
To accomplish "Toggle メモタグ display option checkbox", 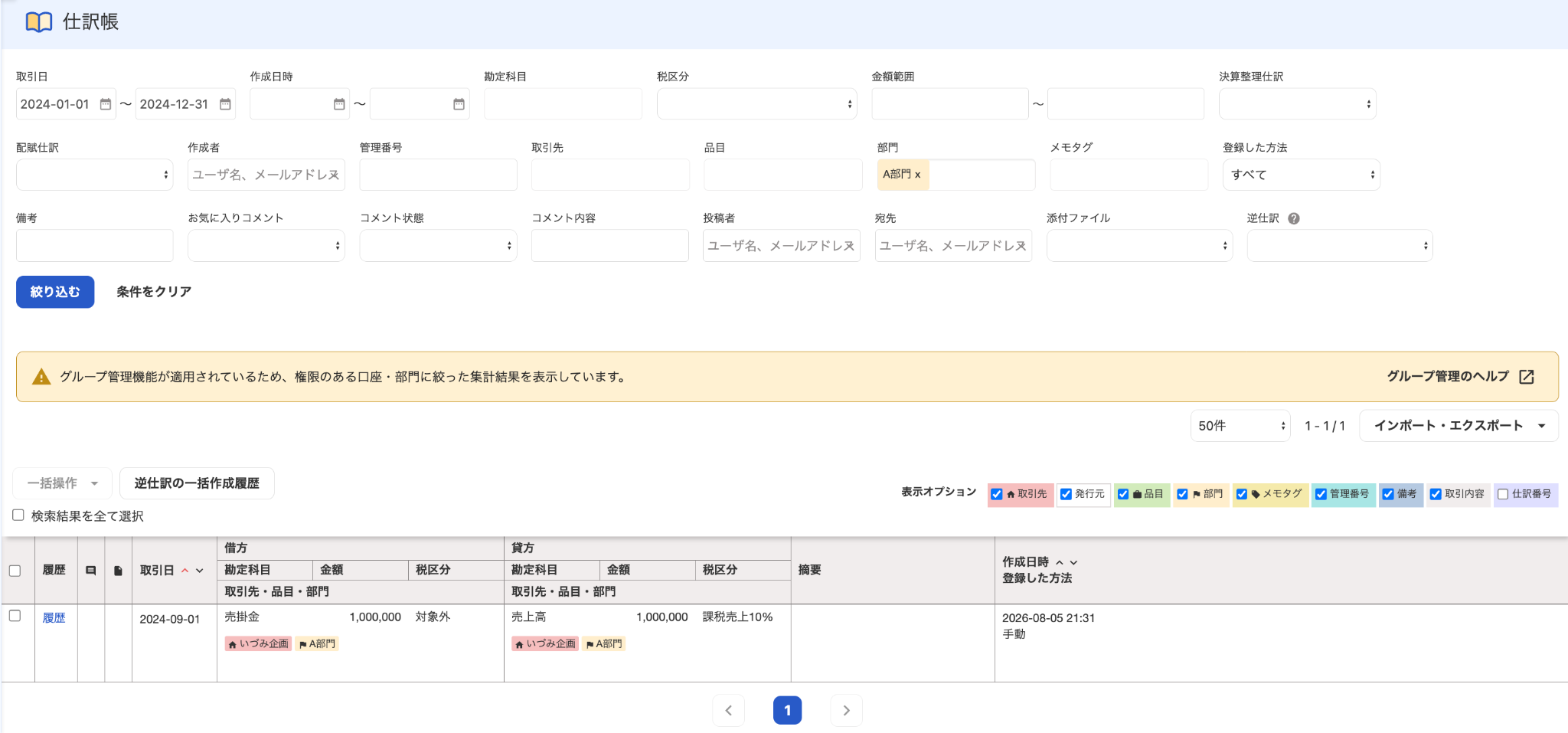I will pyautogui.click(x=1242, y=494).
